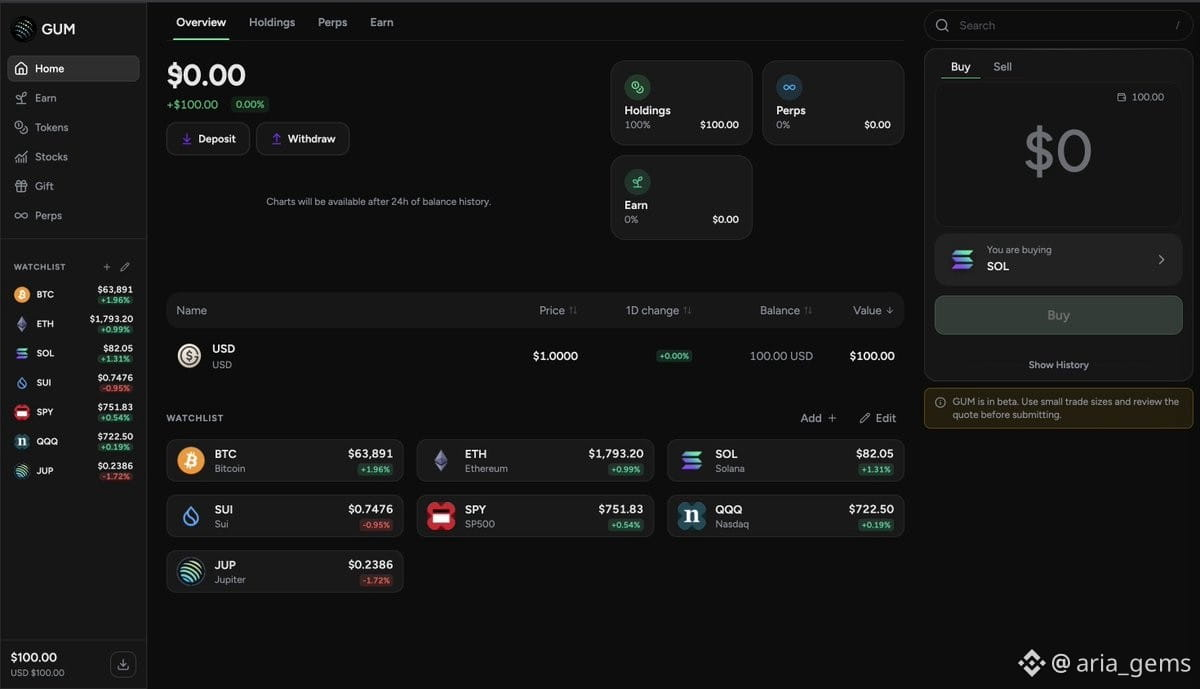The width and height of the screenshot is (1200, 689).
Task: Click the $0 amount input field
Action: [1058, 152]
